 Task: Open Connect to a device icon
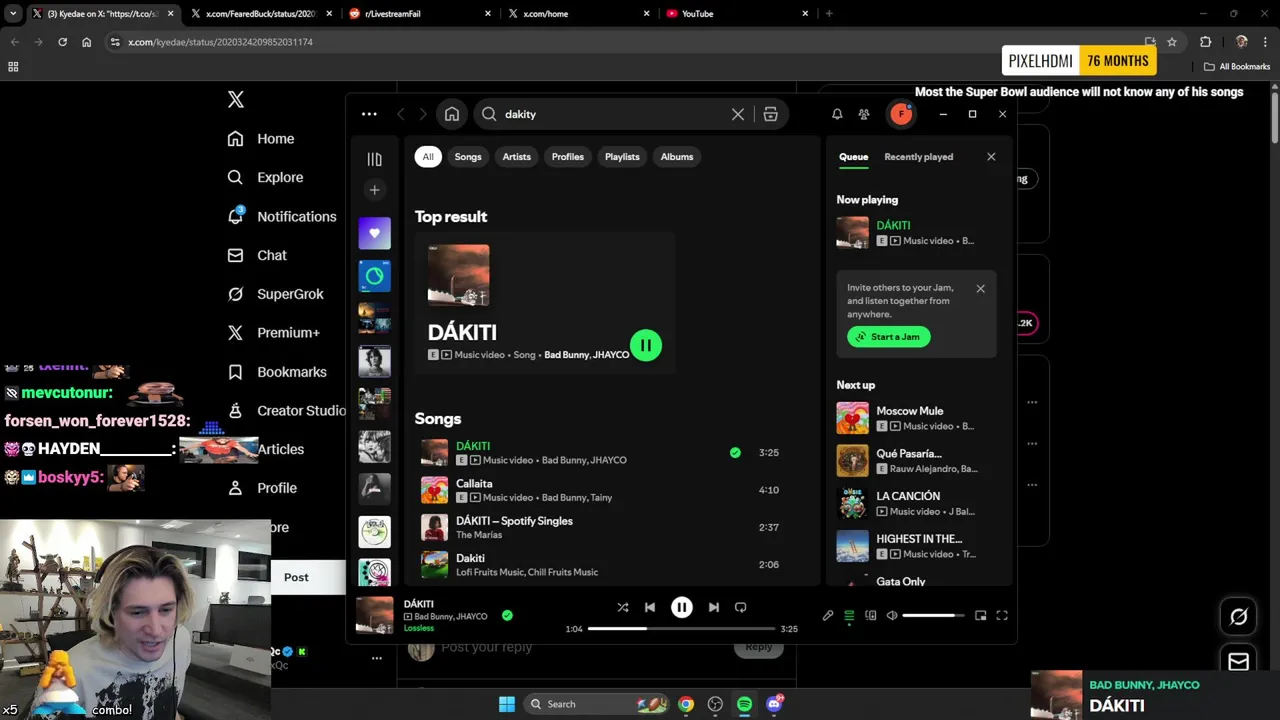click(x=870, y=616)
